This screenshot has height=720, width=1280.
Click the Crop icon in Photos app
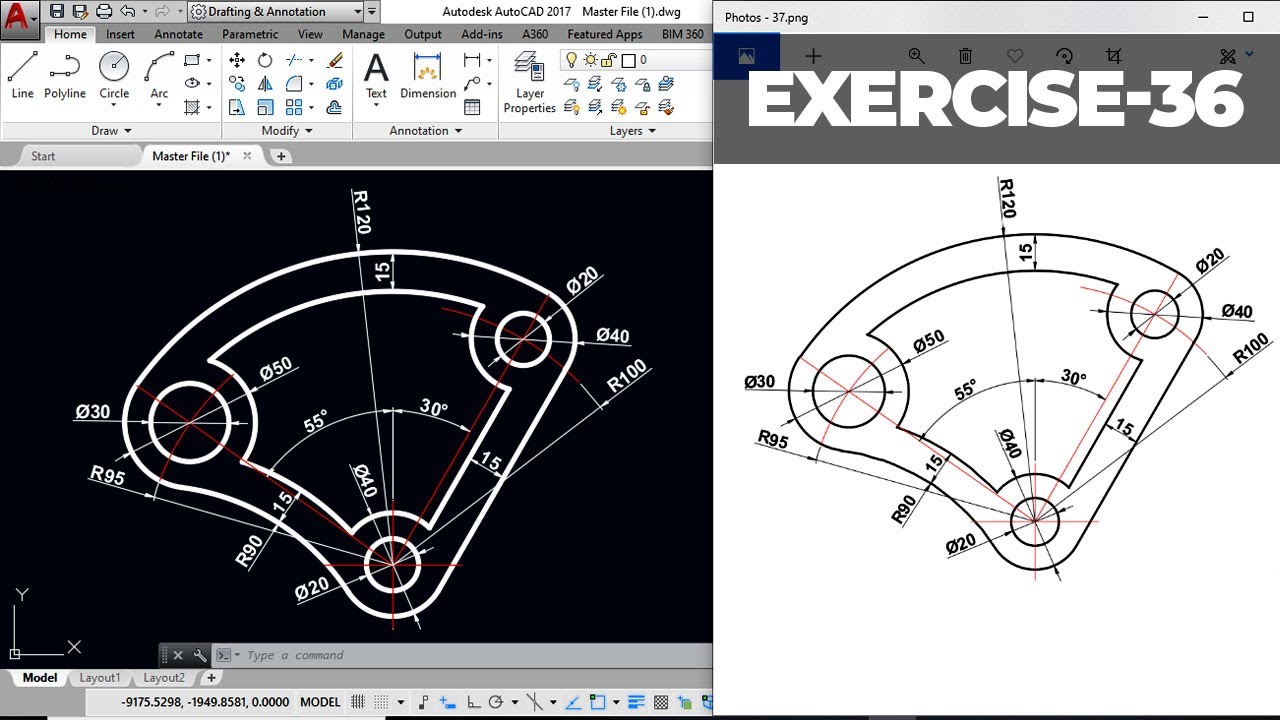1113,57
